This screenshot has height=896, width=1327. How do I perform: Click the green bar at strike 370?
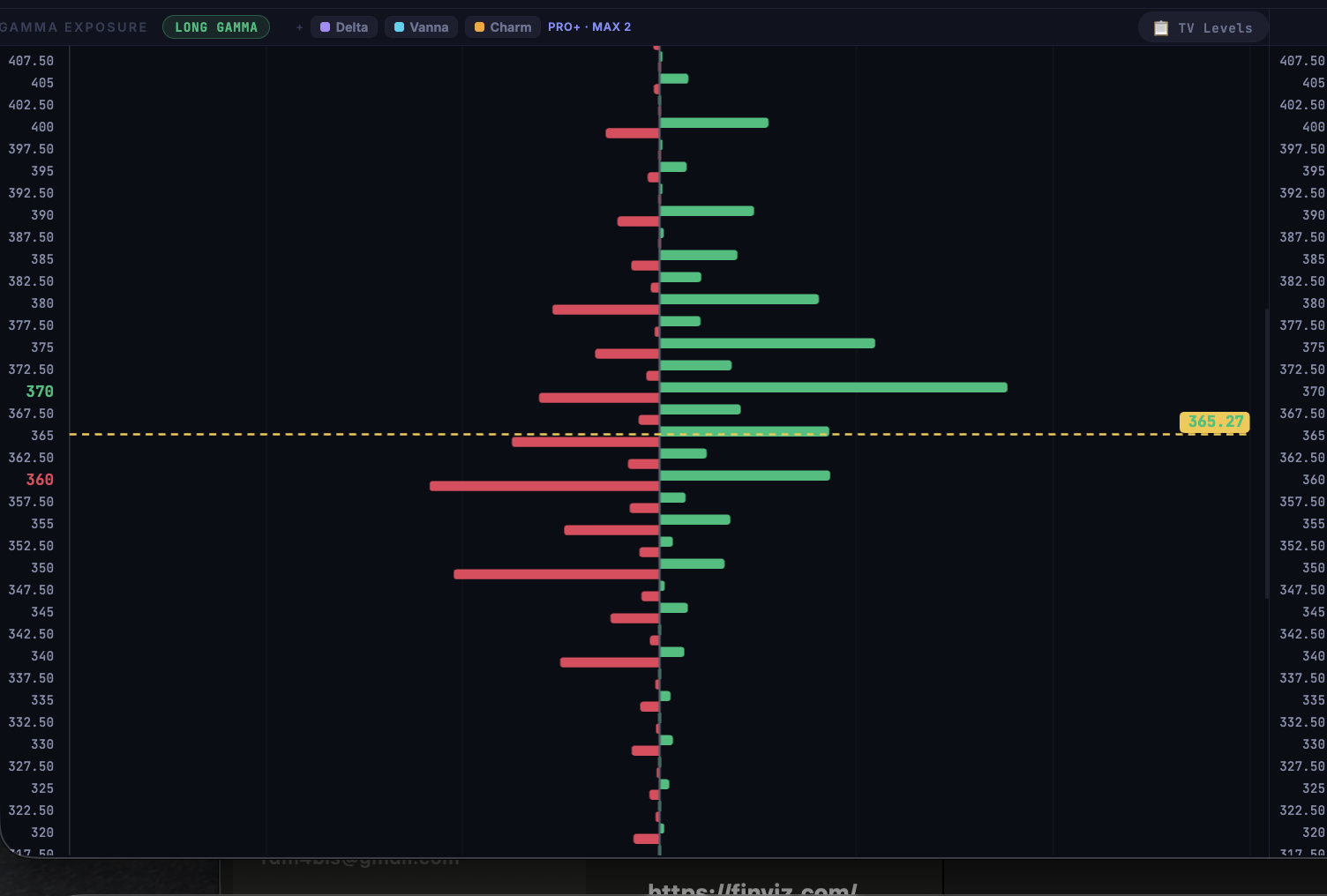[x=834, y=387]
